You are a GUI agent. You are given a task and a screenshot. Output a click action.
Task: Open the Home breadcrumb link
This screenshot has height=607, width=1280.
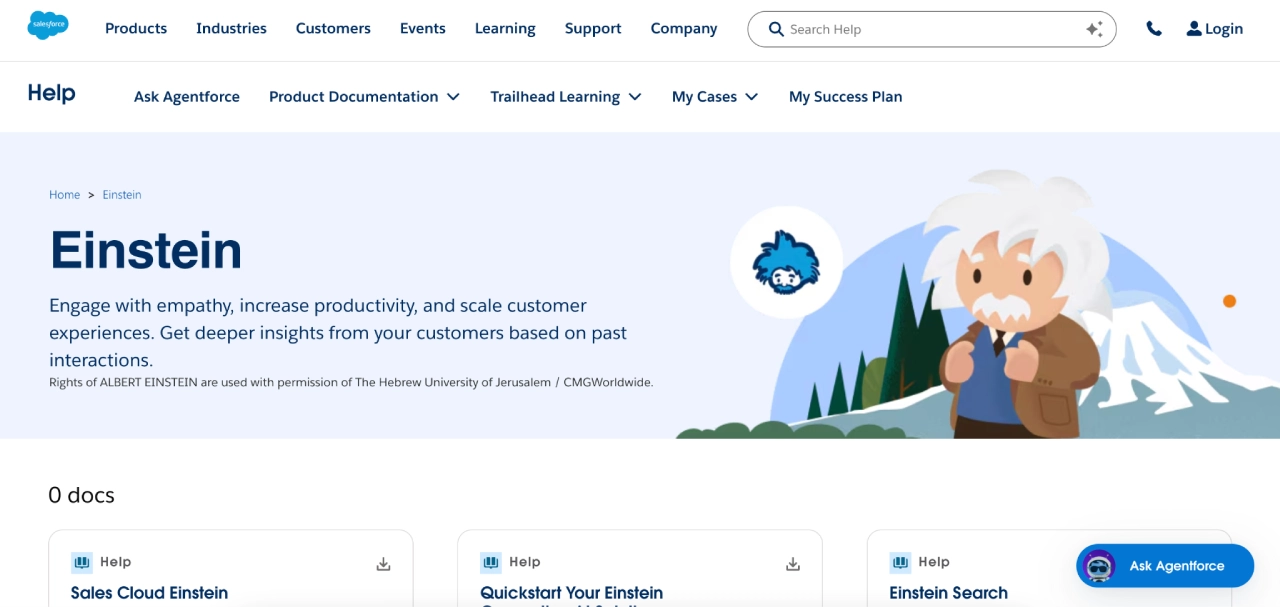(64, 194)
